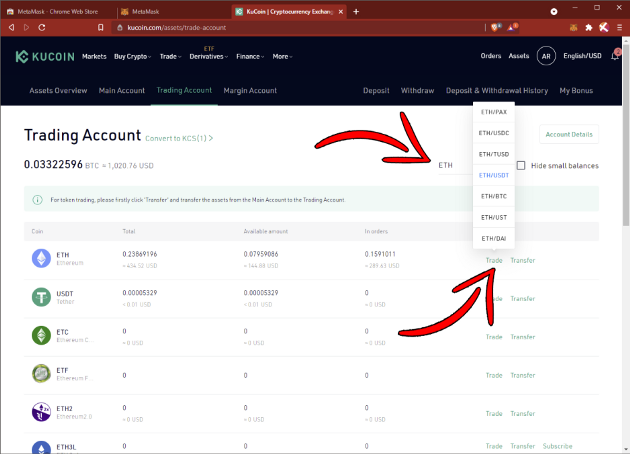The width and height of the screenshot is (630, 454).
Task: Select ETH/BTC pair
Action: click(494, 196)
